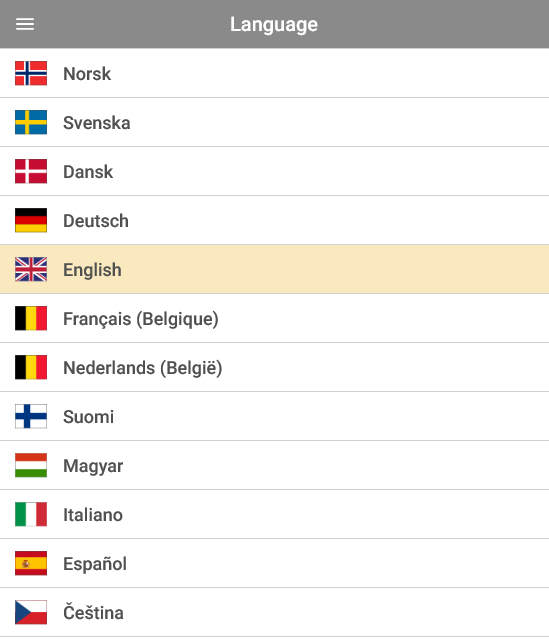
Task: Select Čeština at list bottom
Action: (x=274, y=612)
